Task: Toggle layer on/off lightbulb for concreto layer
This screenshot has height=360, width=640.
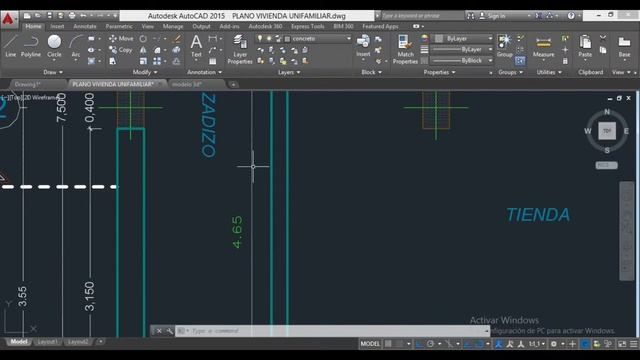Action: pos(260,38)
